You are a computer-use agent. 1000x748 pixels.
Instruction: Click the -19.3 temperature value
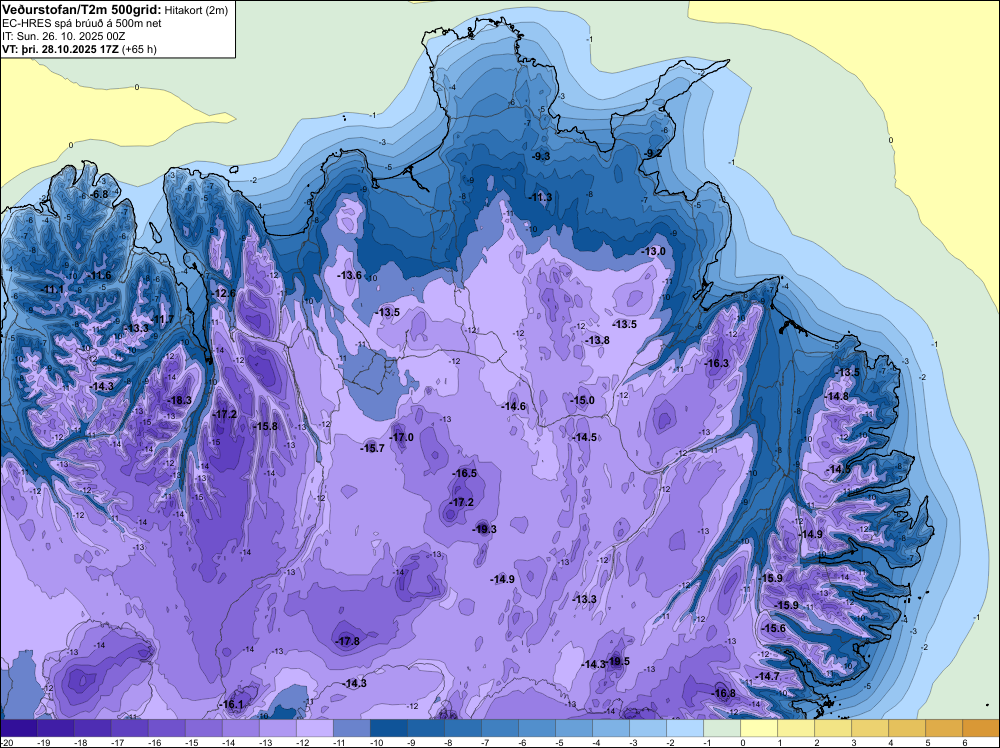click(x=484, y=529)
